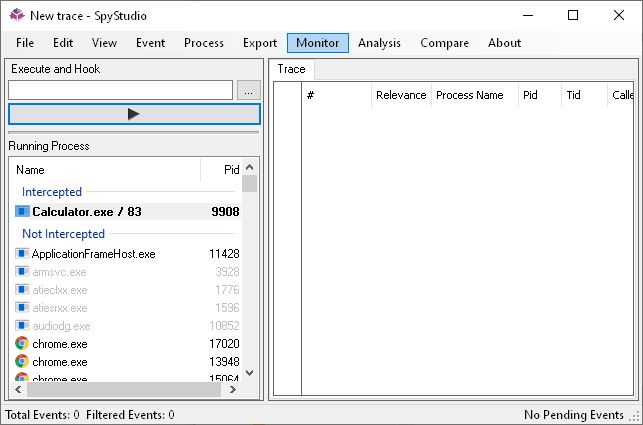
Task: Start execution with the play button
Action: click(134, 114)
